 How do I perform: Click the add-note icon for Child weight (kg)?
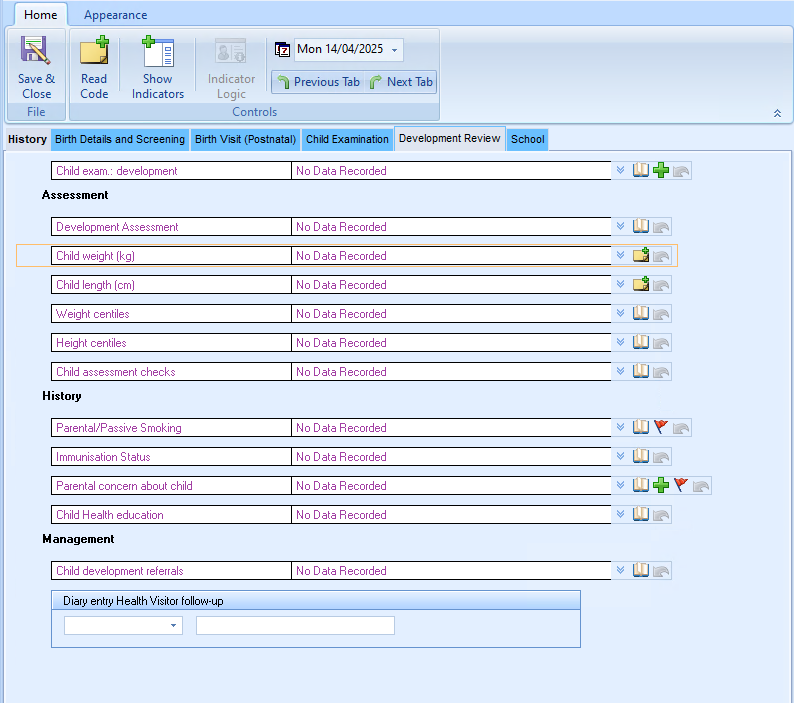(641, 255)
